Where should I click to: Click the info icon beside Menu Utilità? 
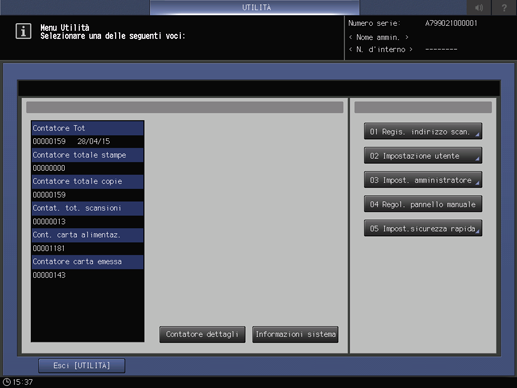(x=23, y=31)
